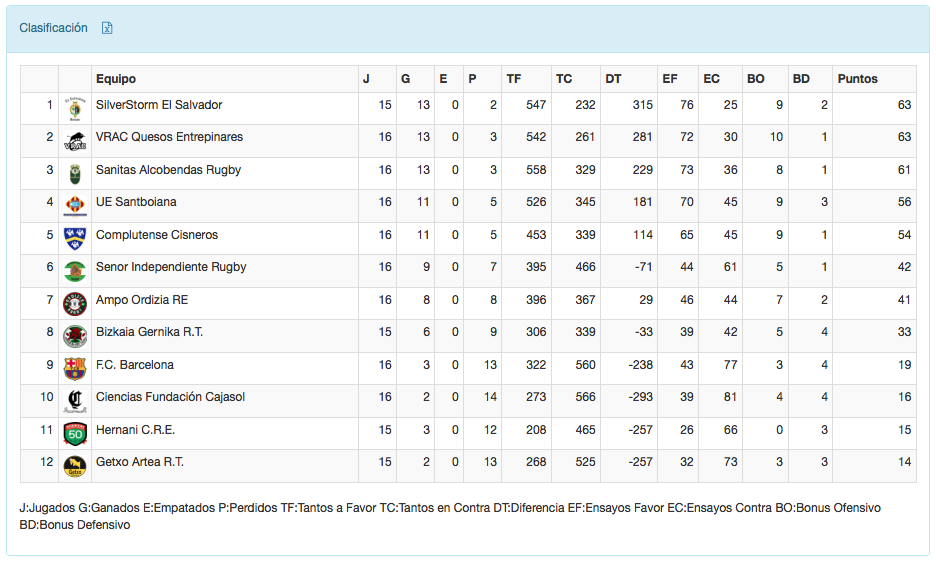Screen dimensions: 936x563
Task: Click the SilverStorm El Salvador team logo
Action: [74, 108]
